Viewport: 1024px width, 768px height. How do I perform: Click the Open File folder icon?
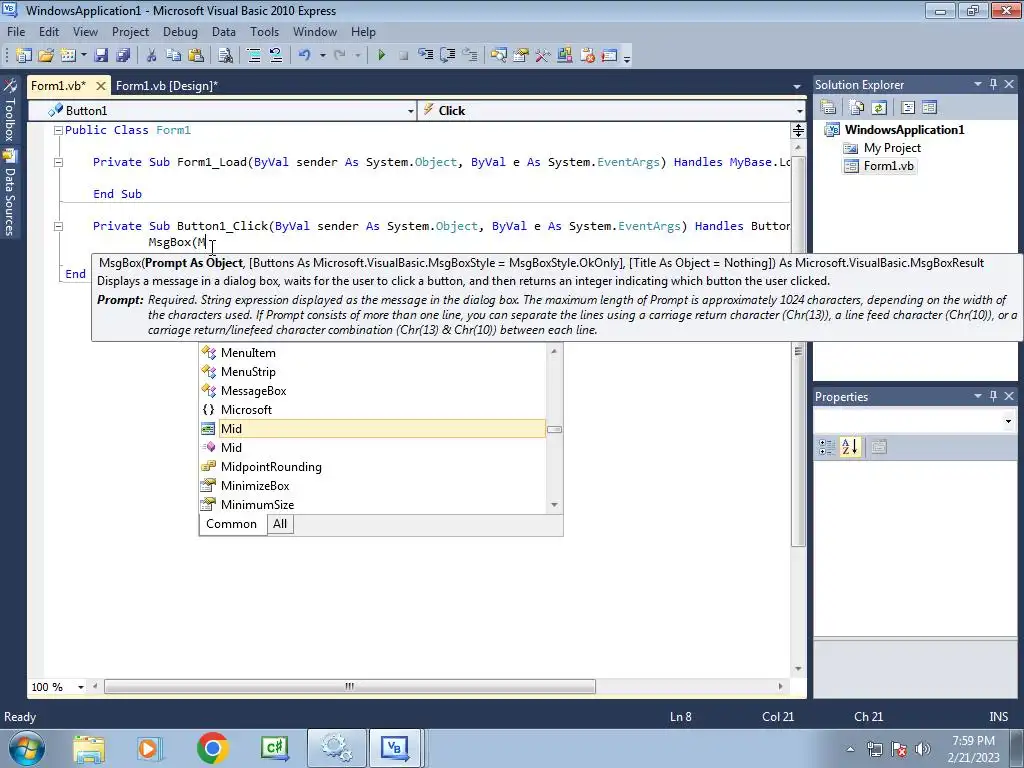coord(46,56)
